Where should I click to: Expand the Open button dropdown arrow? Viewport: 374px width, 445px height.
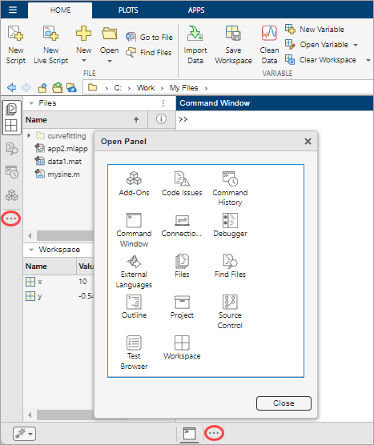(109, 61)
